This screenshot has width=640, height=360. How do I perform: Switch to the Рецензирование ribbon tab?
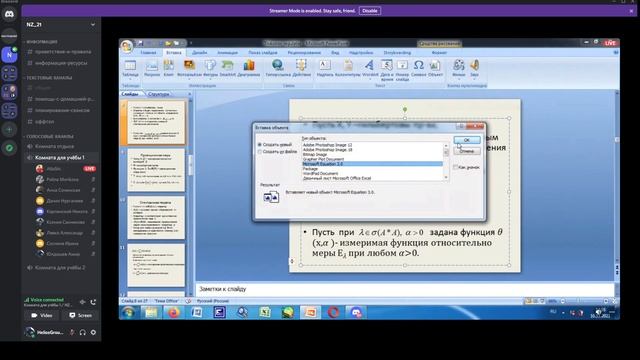[x=304, y=53]
